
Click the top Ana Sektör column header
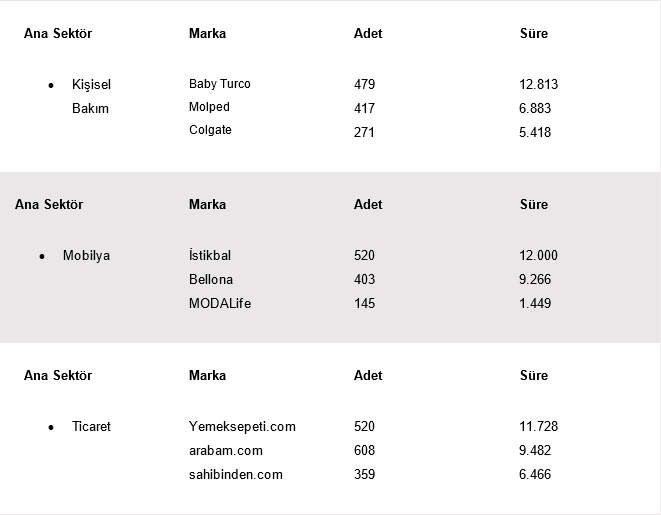click(x=58, y=33)
